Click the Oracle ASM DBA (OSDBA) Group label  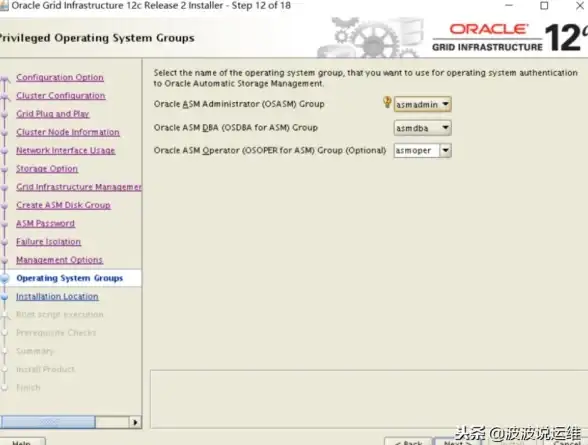236,128
